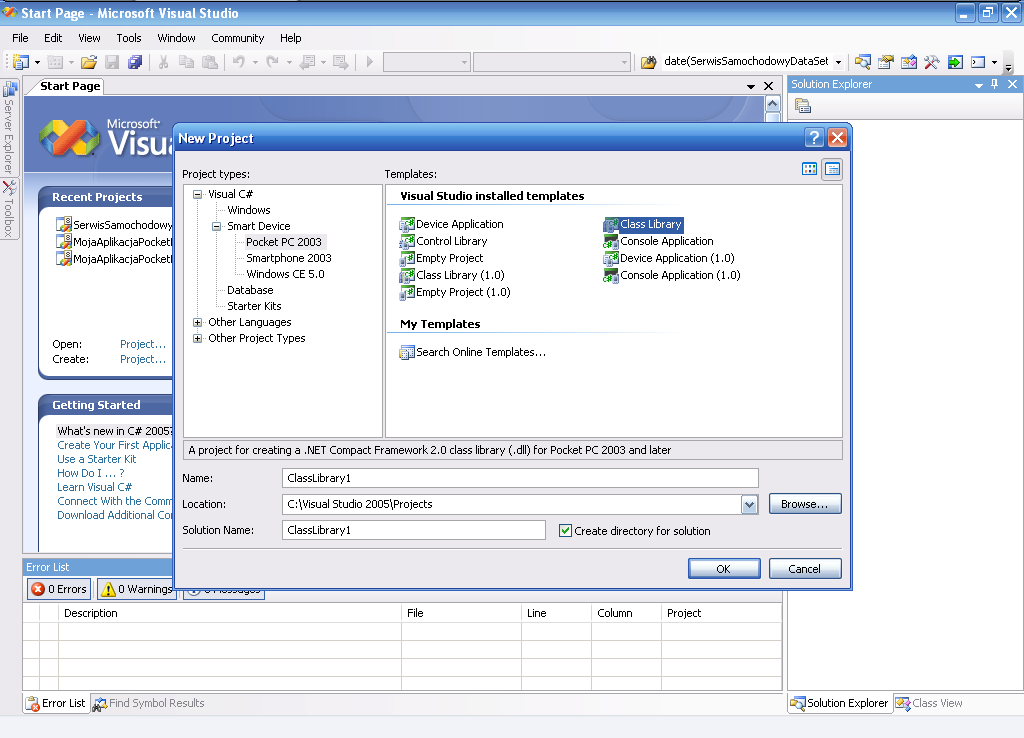Image resolution: width=1024 pixels, height=738 pixels.
Task: Select the Console Application template
Action: coord(658,241)
